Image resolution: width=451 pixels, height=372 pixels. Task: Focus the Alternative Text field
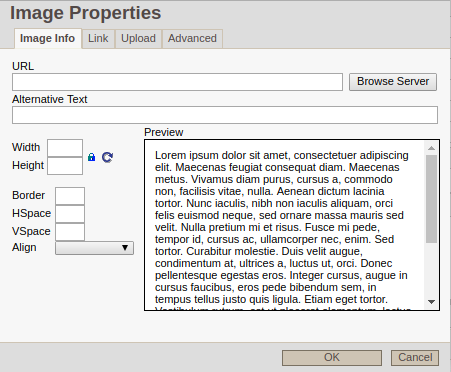click(225, 115)
